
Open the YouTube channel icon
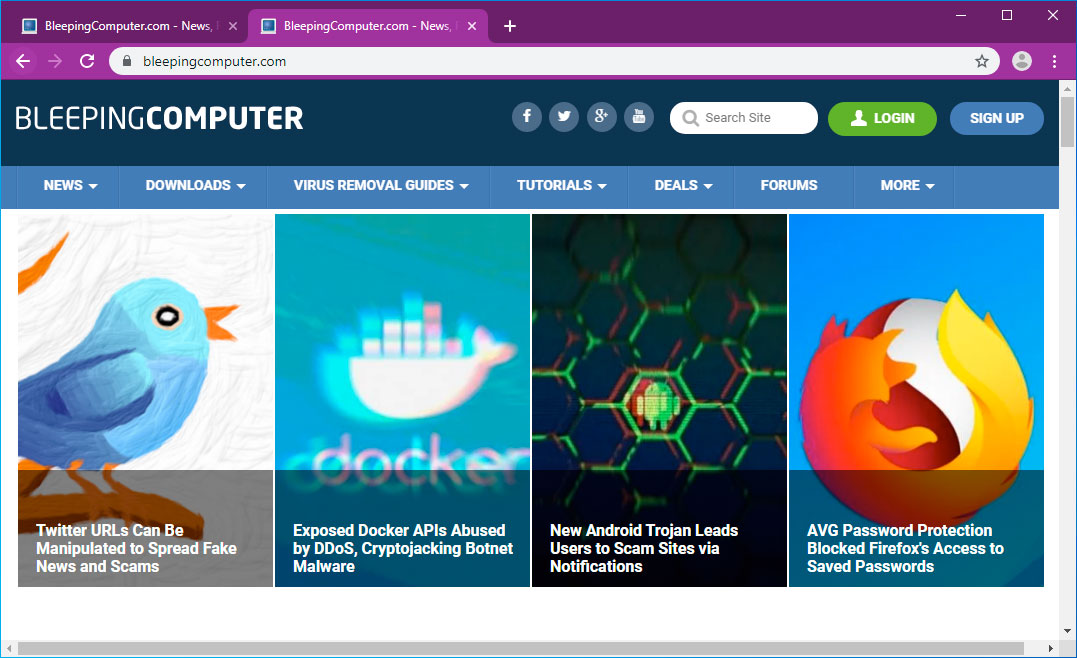click(x=638, y=117)
